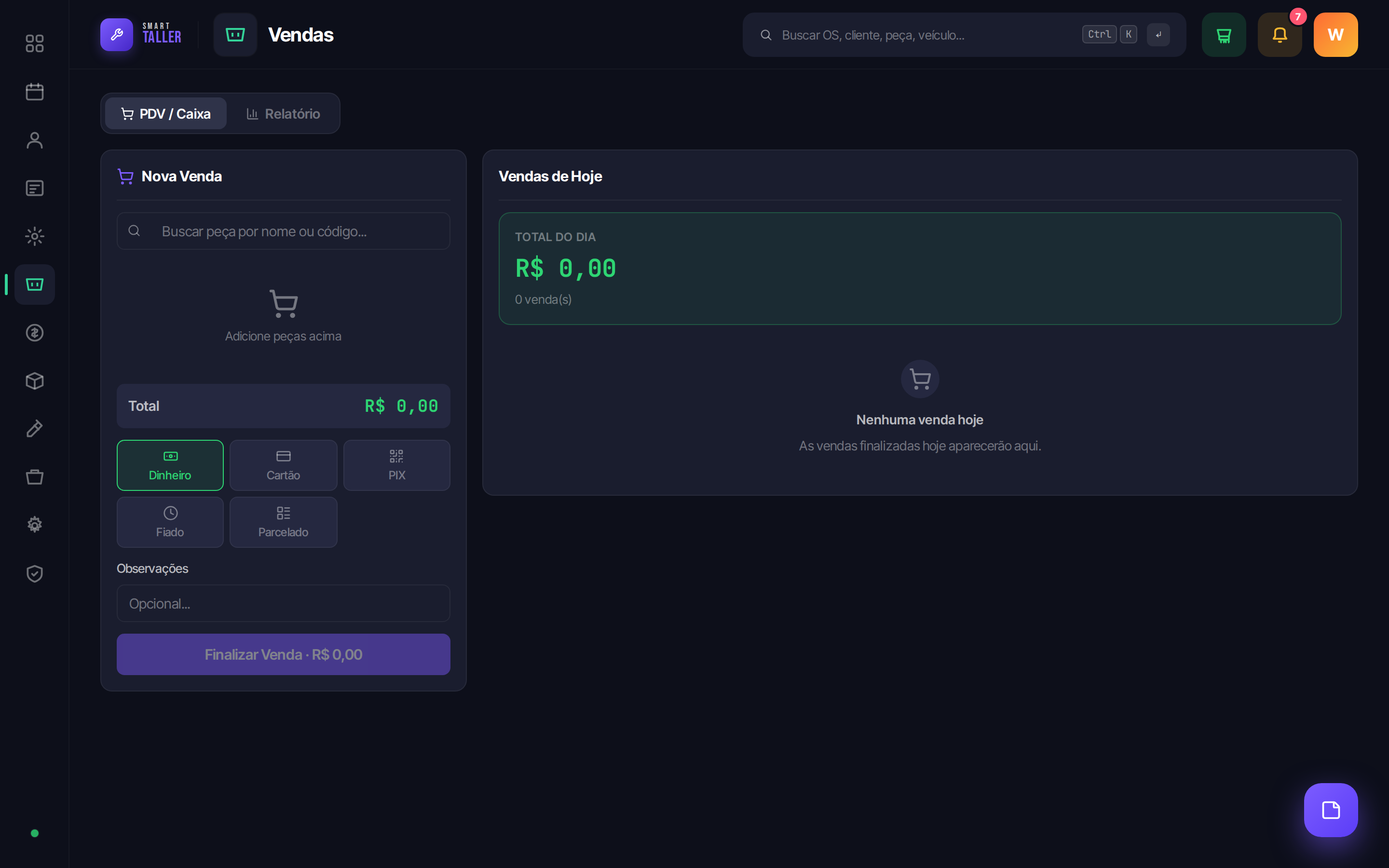Click the '0 venda(s)' label
The height and width of the screenshot is (868, 1389).
[543, 299]
